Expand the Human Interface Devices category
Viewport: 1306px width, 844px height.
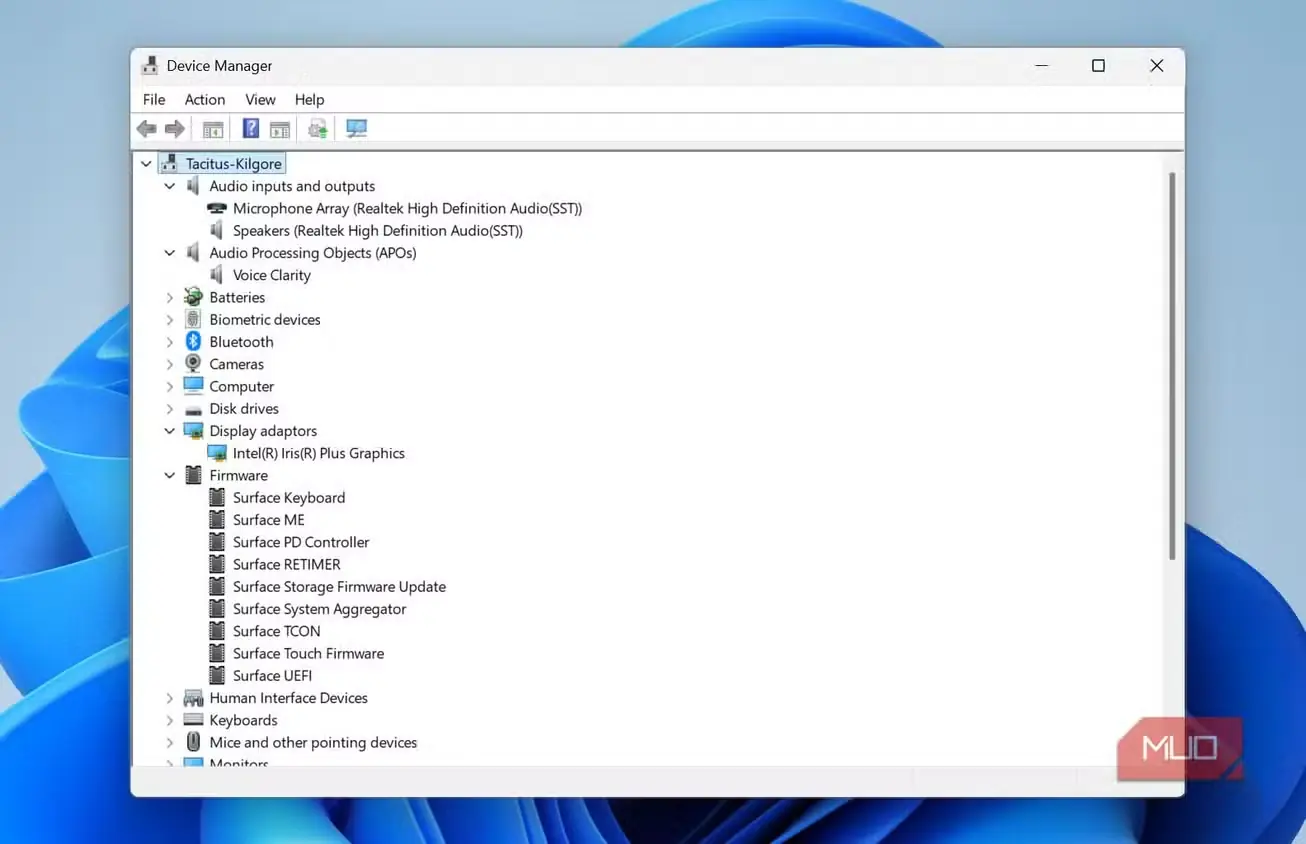coord(170,698)
